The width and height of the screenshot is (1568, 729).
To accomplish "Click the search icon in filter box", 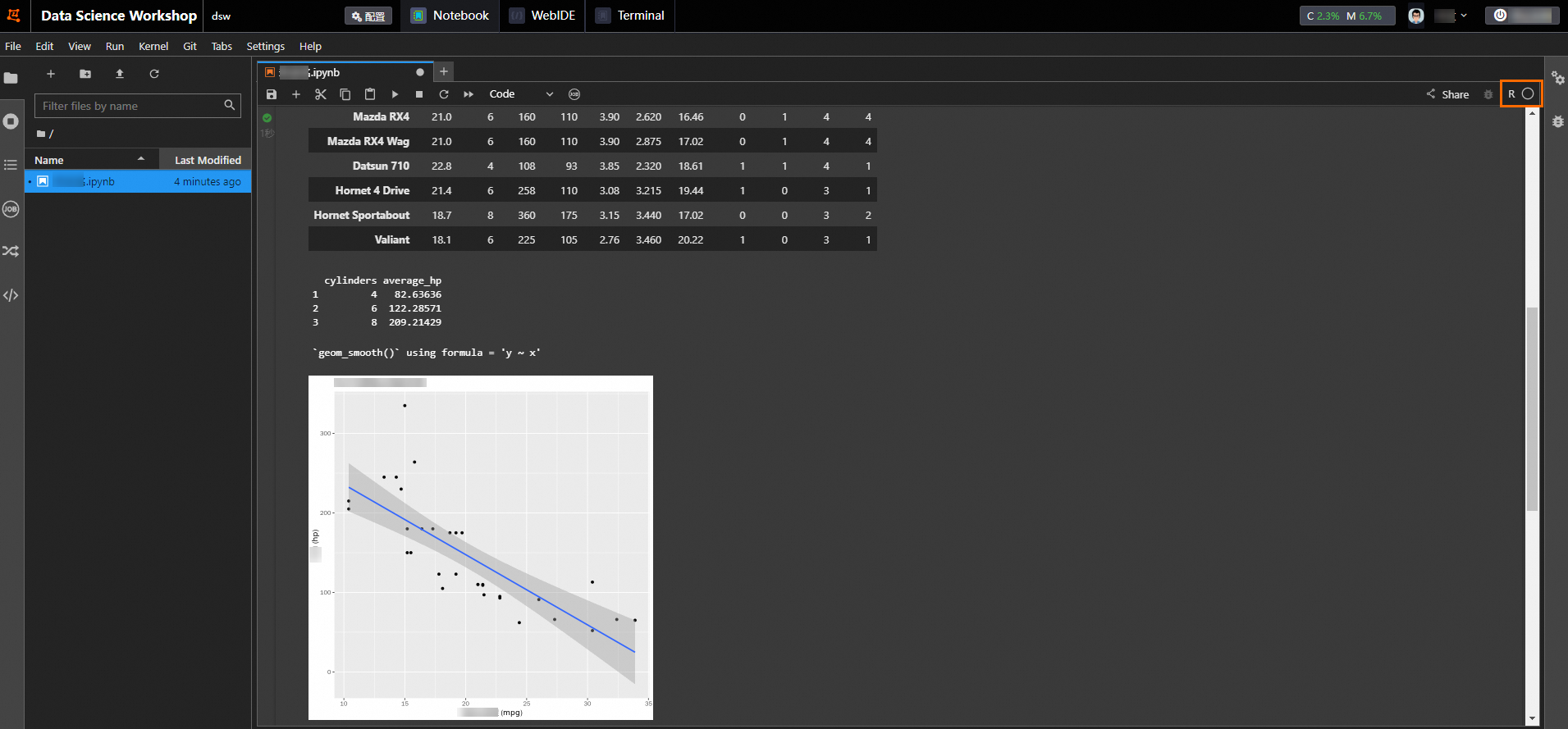I will click(x=230, y=105).
